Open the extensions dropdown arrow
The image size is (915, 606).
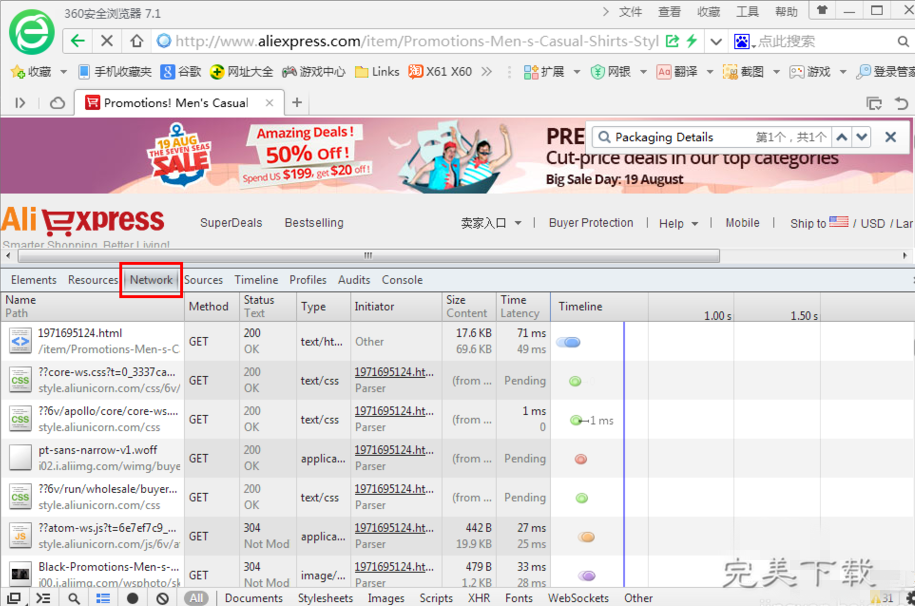(577, 72)
